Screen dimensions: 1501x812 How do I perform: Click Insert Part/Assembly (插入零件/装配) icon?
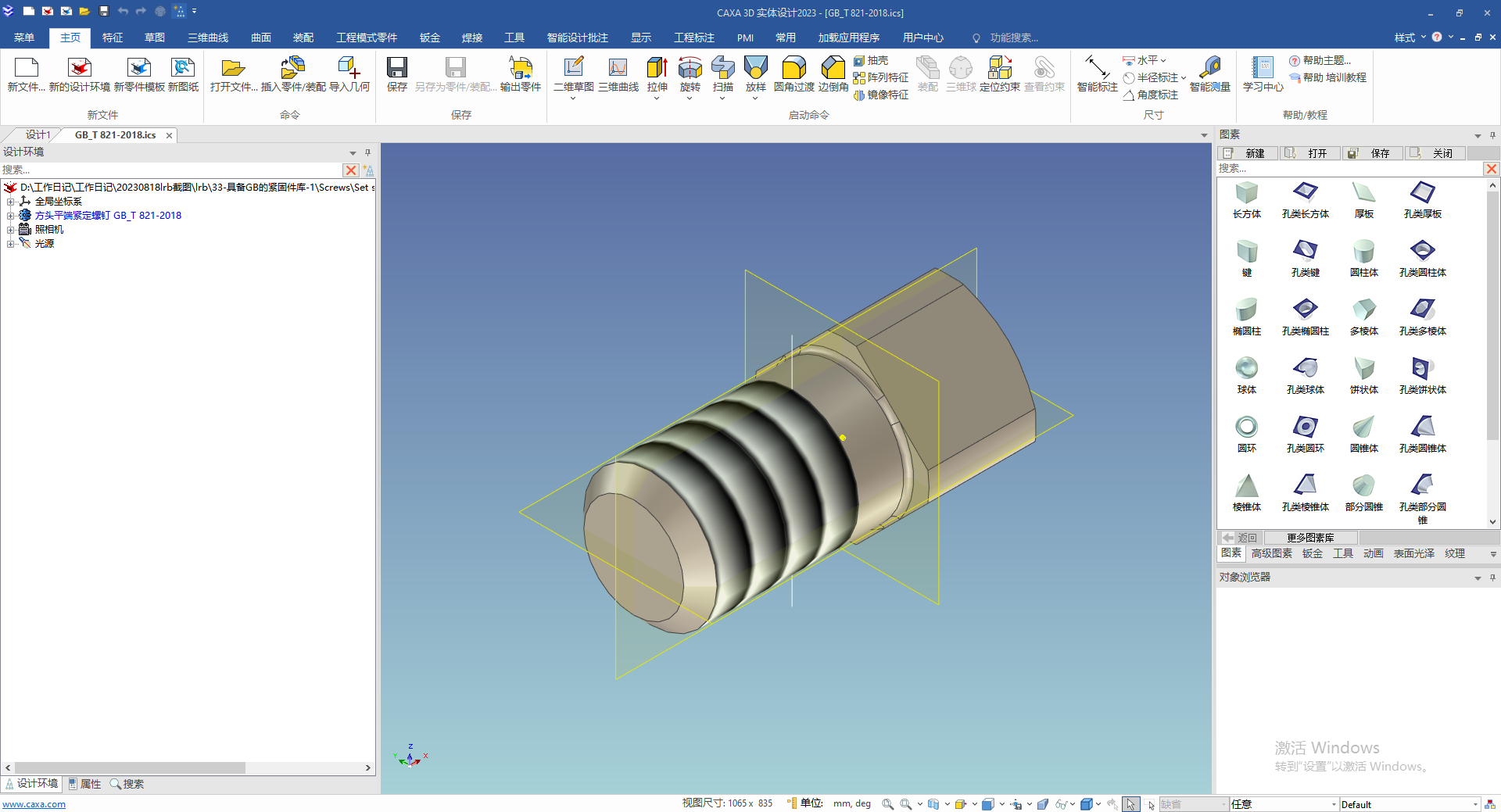click(293, 68)
